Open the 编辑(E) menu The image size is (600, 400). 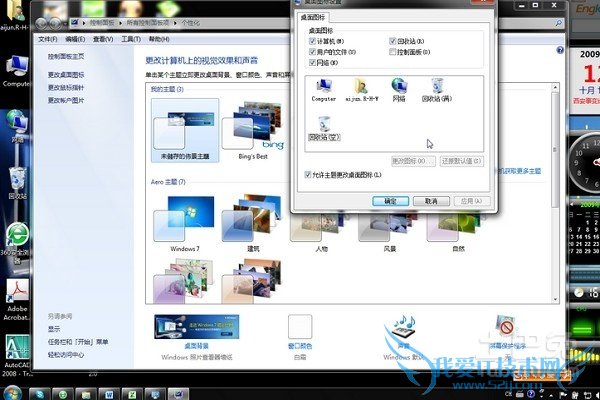pos(75,39)
